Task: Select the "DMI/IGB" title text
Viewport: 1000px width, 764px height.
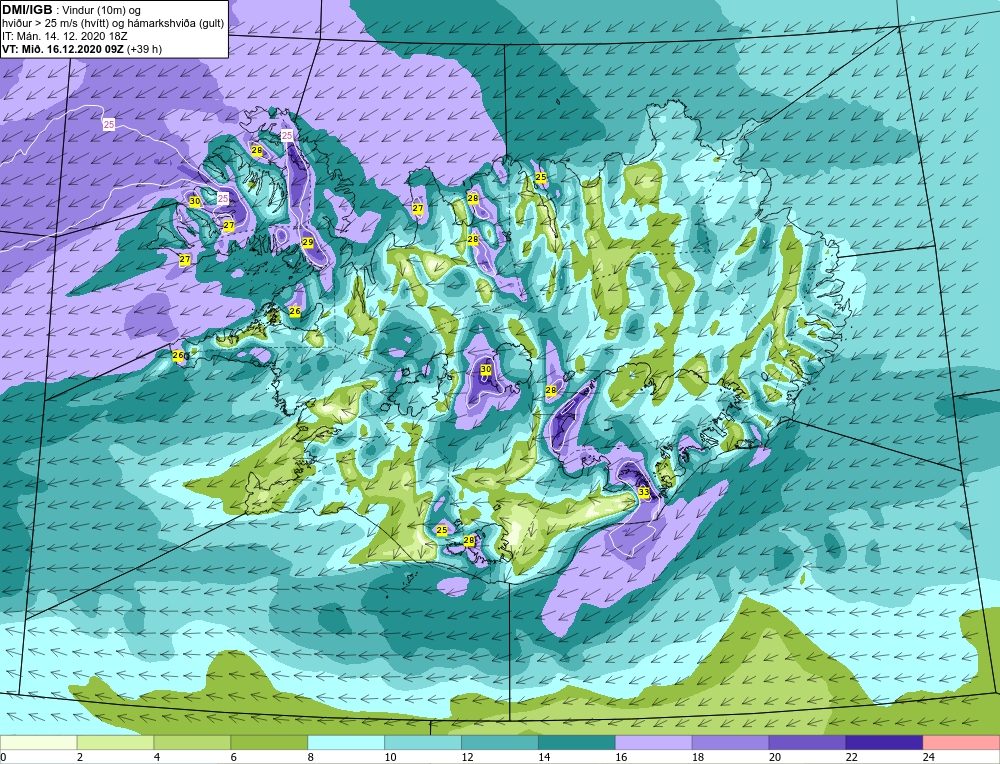Action: (x=27, y=9)
